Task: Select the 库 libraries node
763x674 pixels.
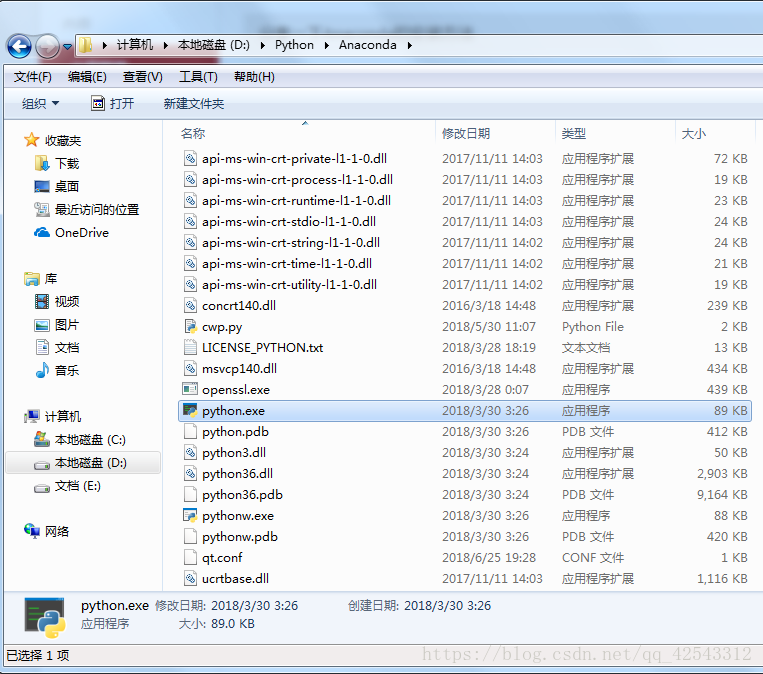Action: 41,279
